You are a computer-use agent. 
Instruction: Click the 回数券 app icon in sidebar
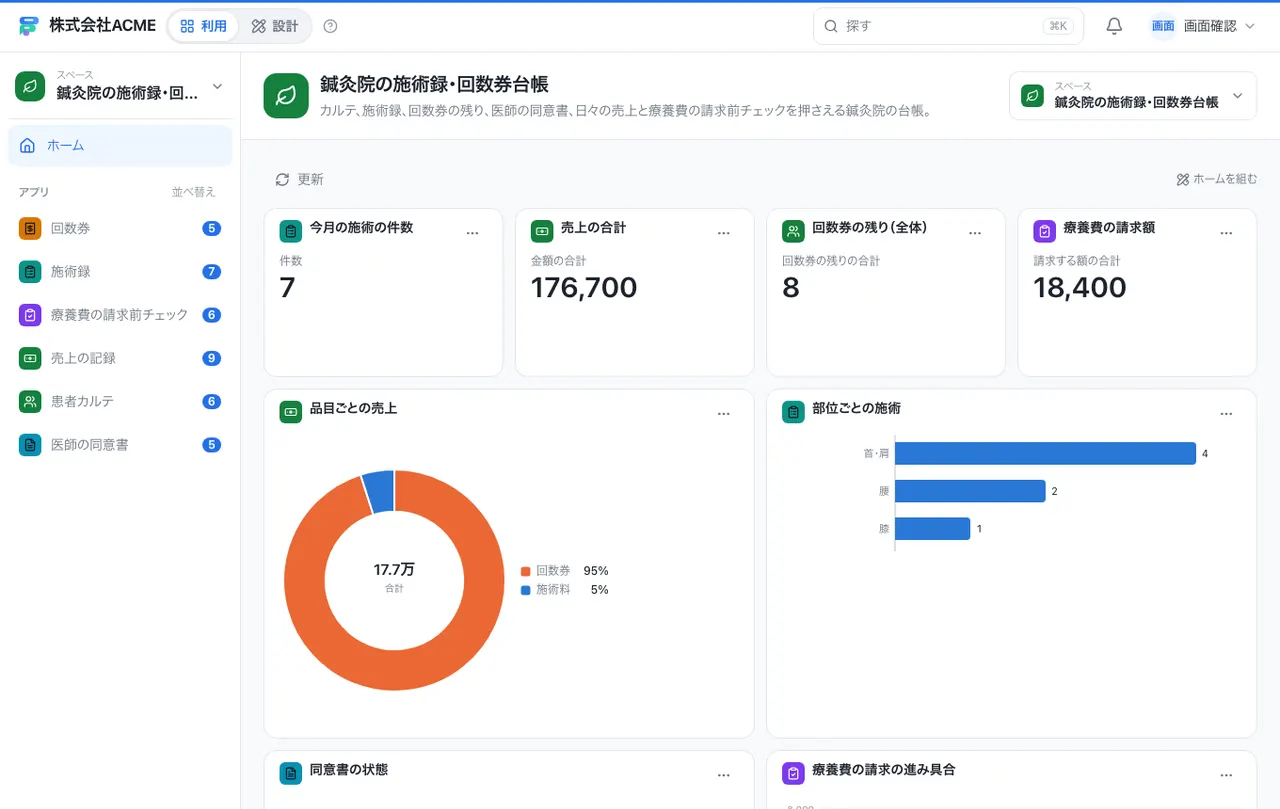click(30, 228)
